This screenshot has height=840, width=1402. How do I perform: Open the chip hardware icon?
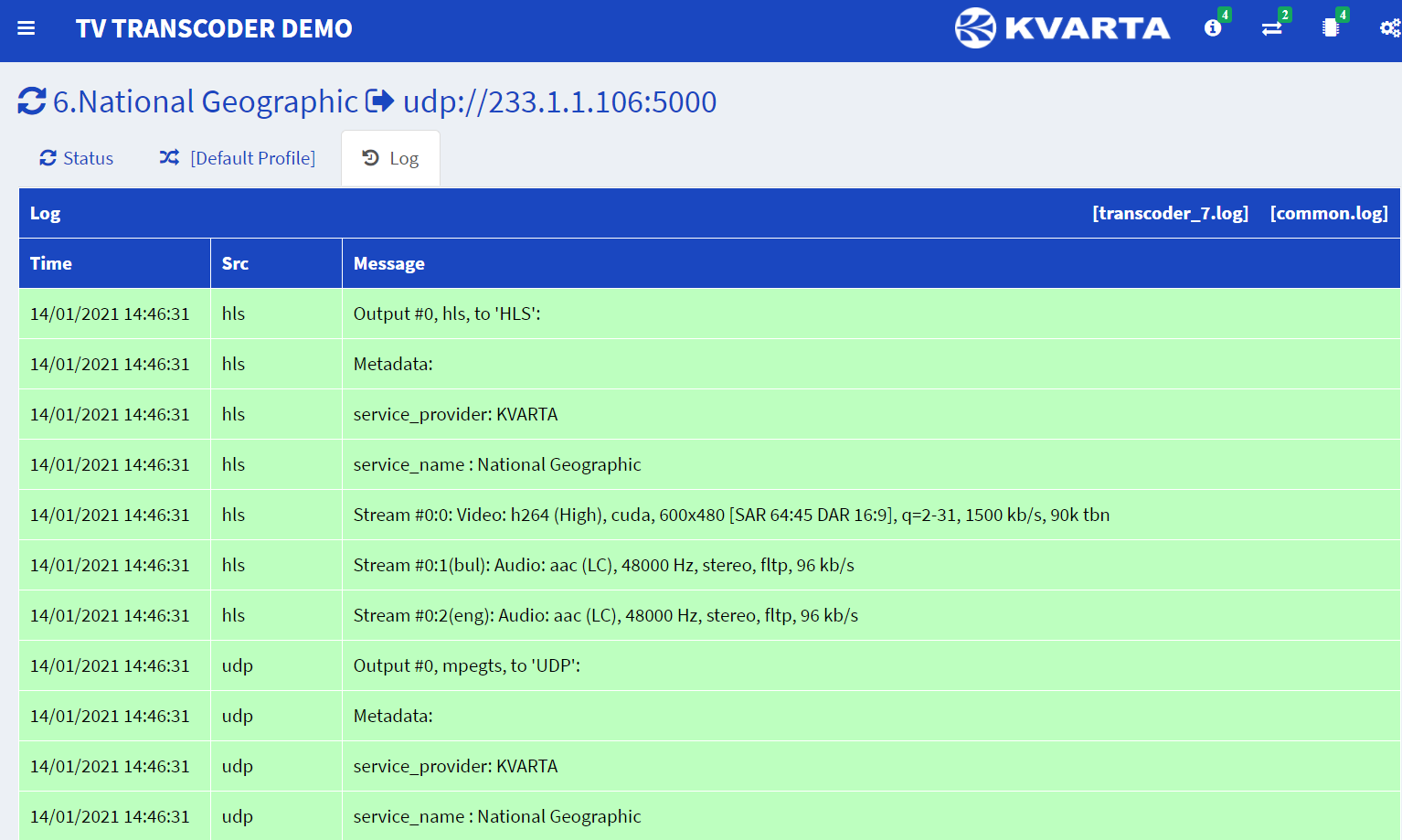click(1331, 28)
